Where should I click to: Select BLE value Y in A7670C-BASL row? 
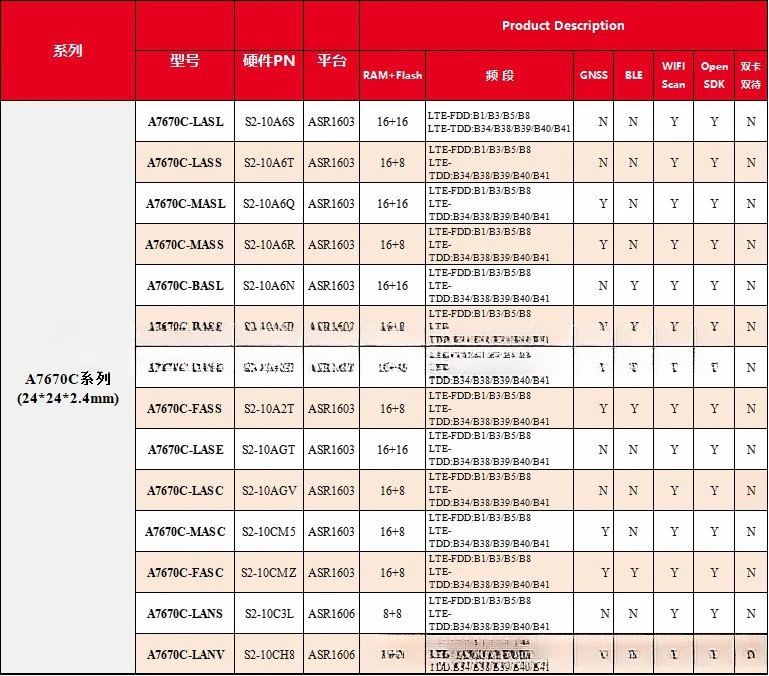coord(634,286)
